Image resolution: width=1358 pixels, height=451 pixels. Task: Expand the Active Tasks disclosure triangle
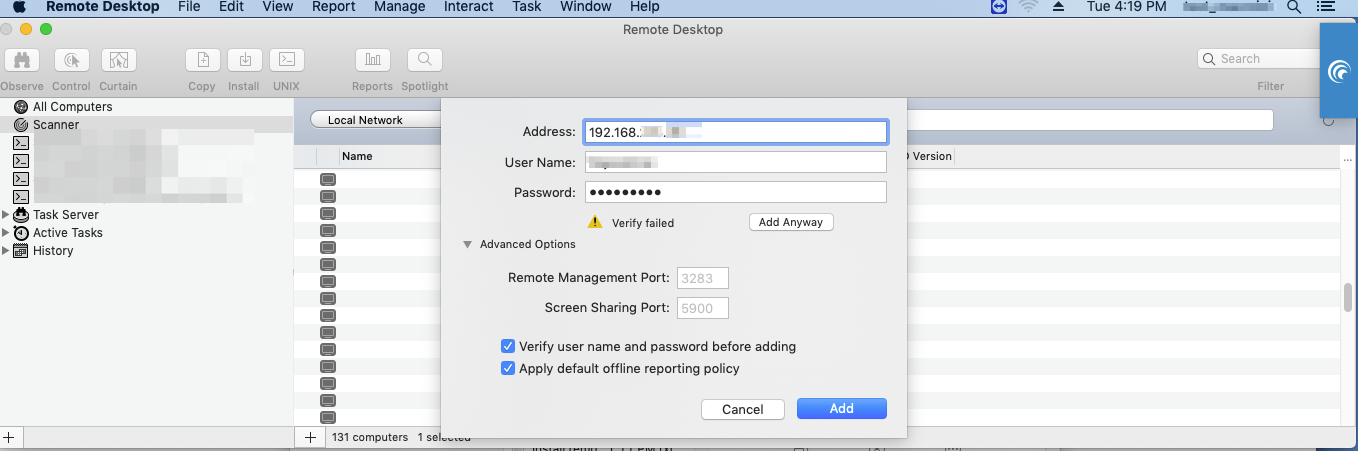tap(6, 232)
